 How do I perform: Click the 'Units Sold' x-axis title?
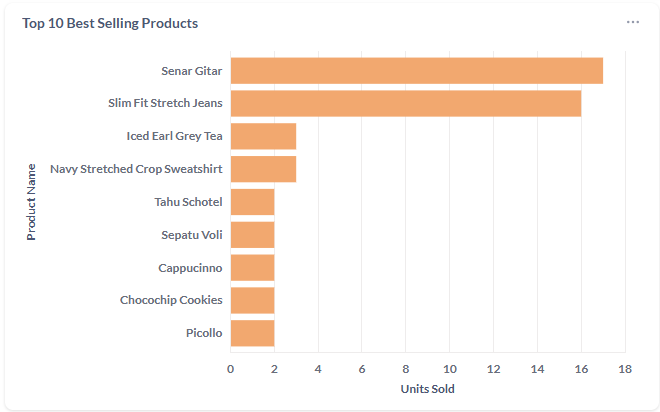tap(428, 388)
